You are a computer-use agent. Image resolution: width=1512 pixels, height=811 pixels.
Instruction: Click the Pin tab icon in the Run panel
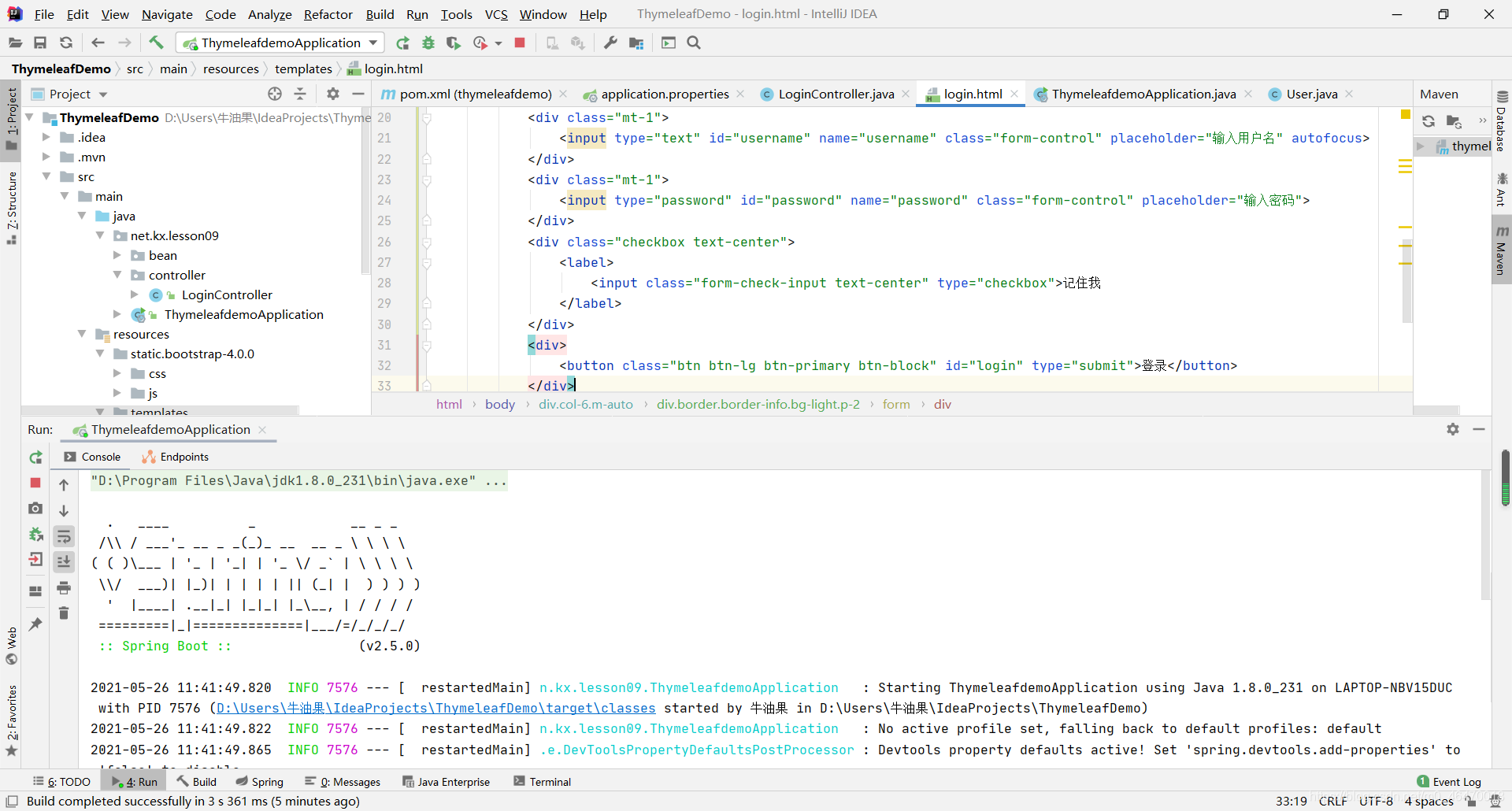pyautogui.click(x=35, y=624)
